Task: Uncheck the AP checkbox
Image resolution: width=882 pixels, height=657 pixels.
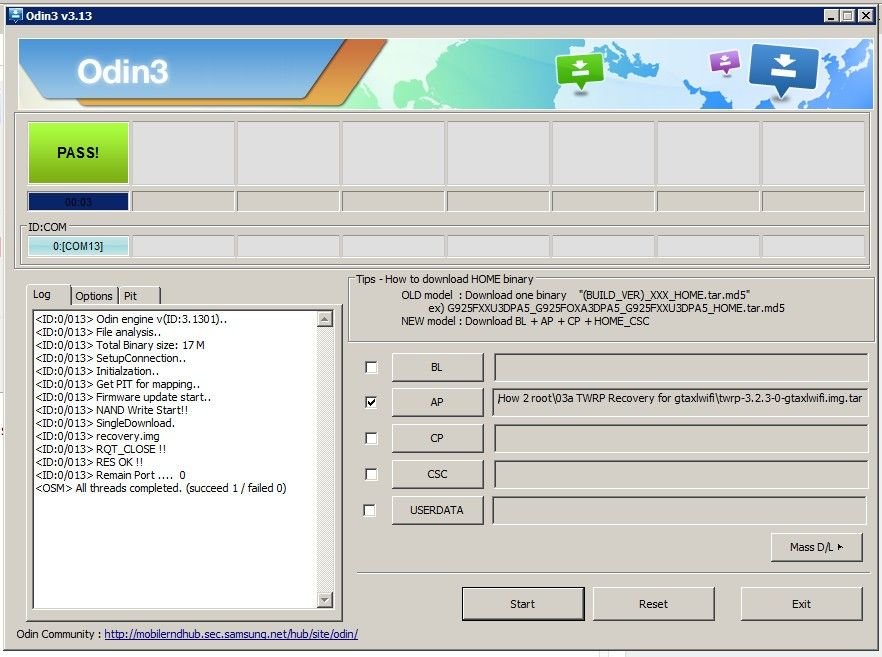Action: coord(371,402)
